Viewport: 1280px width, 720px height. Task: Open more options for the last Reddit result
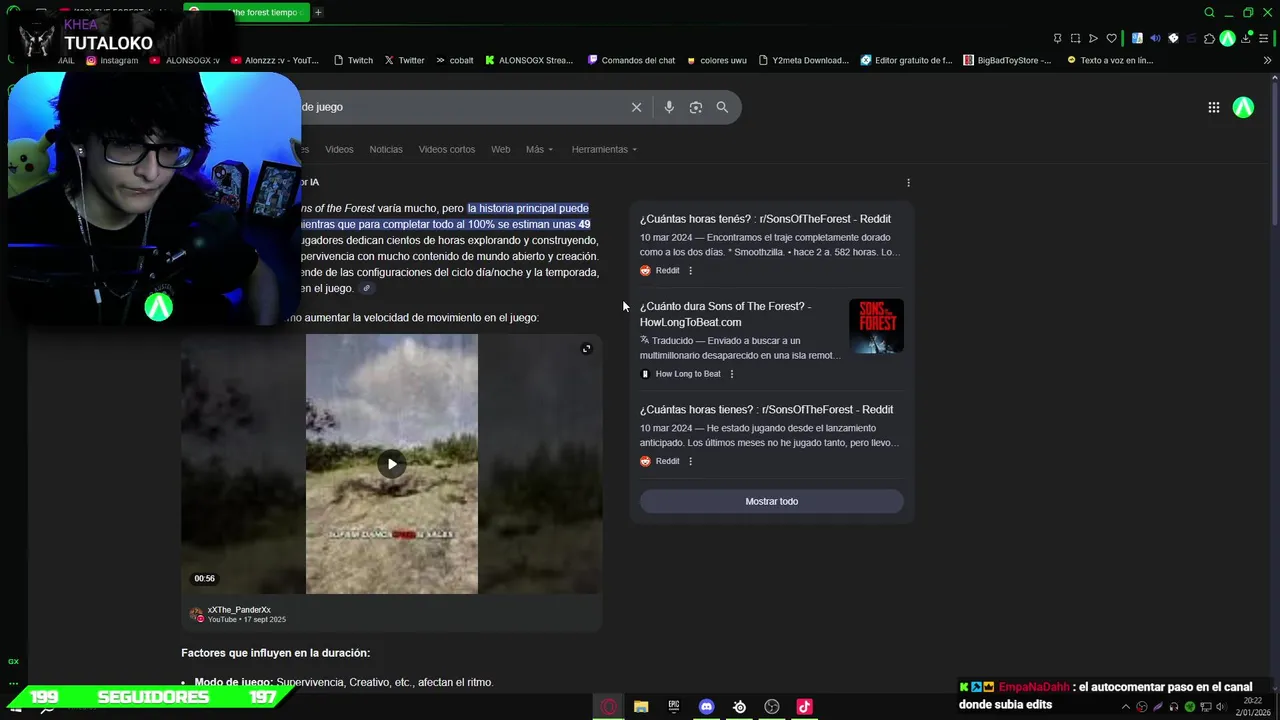[x=690, y=461]
